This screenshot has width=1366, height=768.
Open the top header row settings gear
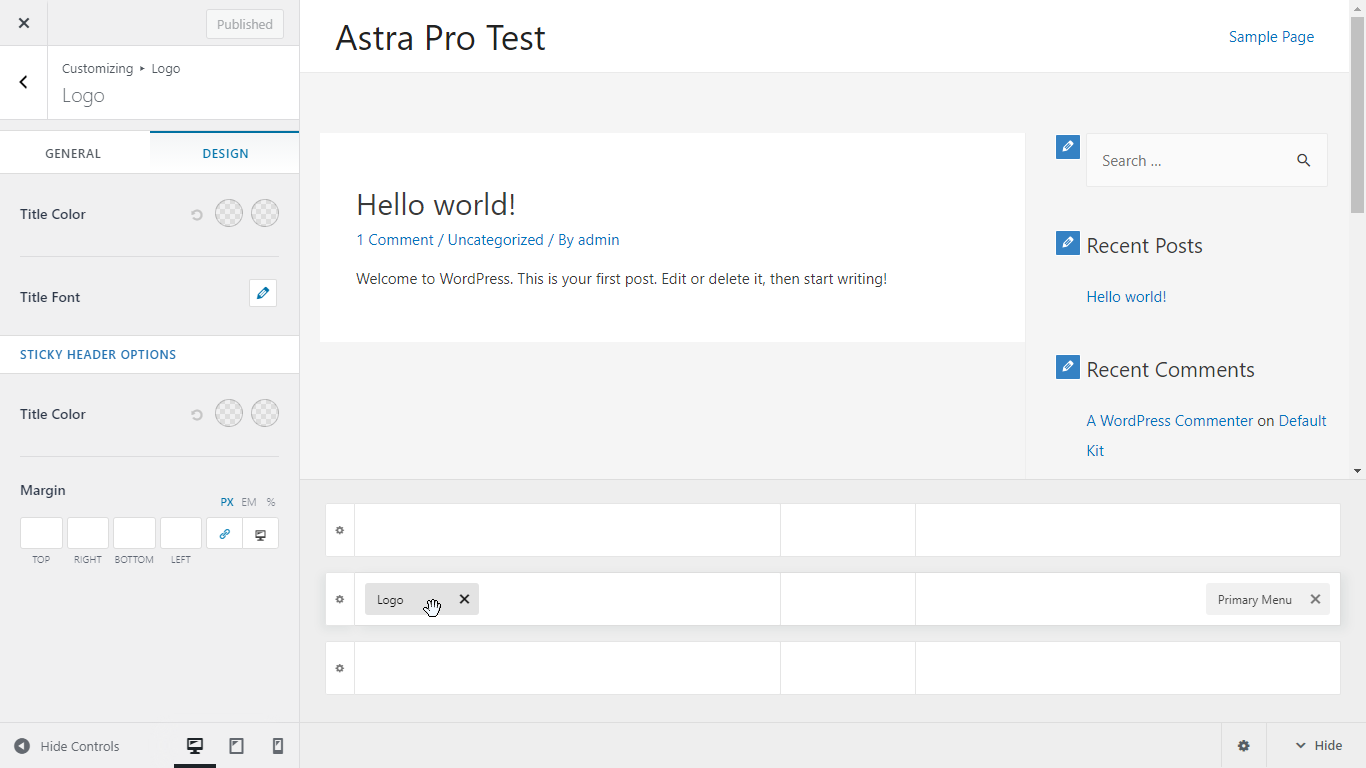coord(340,530)
